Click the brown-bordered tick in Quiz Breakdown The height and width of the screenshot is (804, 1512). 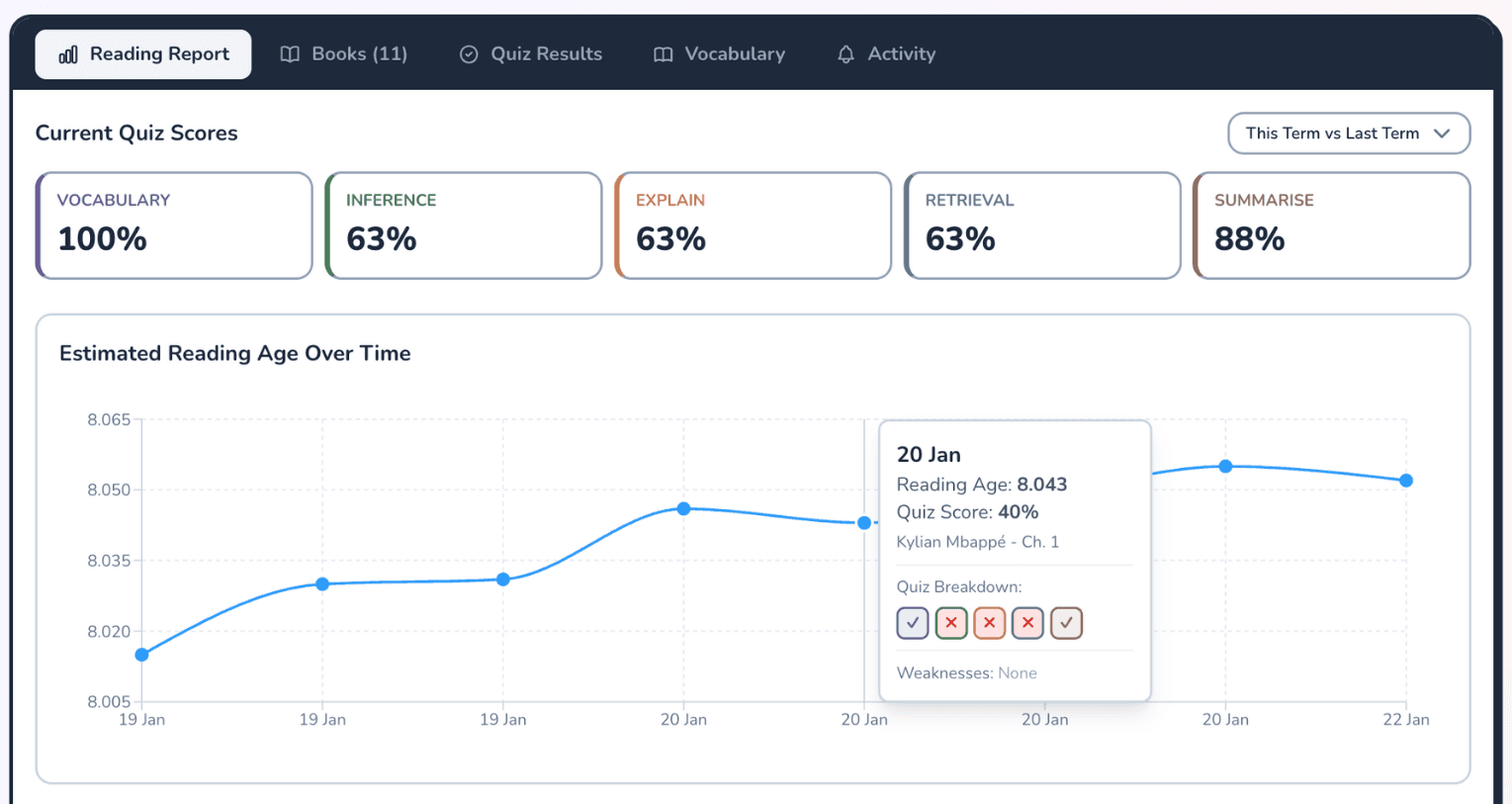pyautogui.click(x=1066, y=623)
